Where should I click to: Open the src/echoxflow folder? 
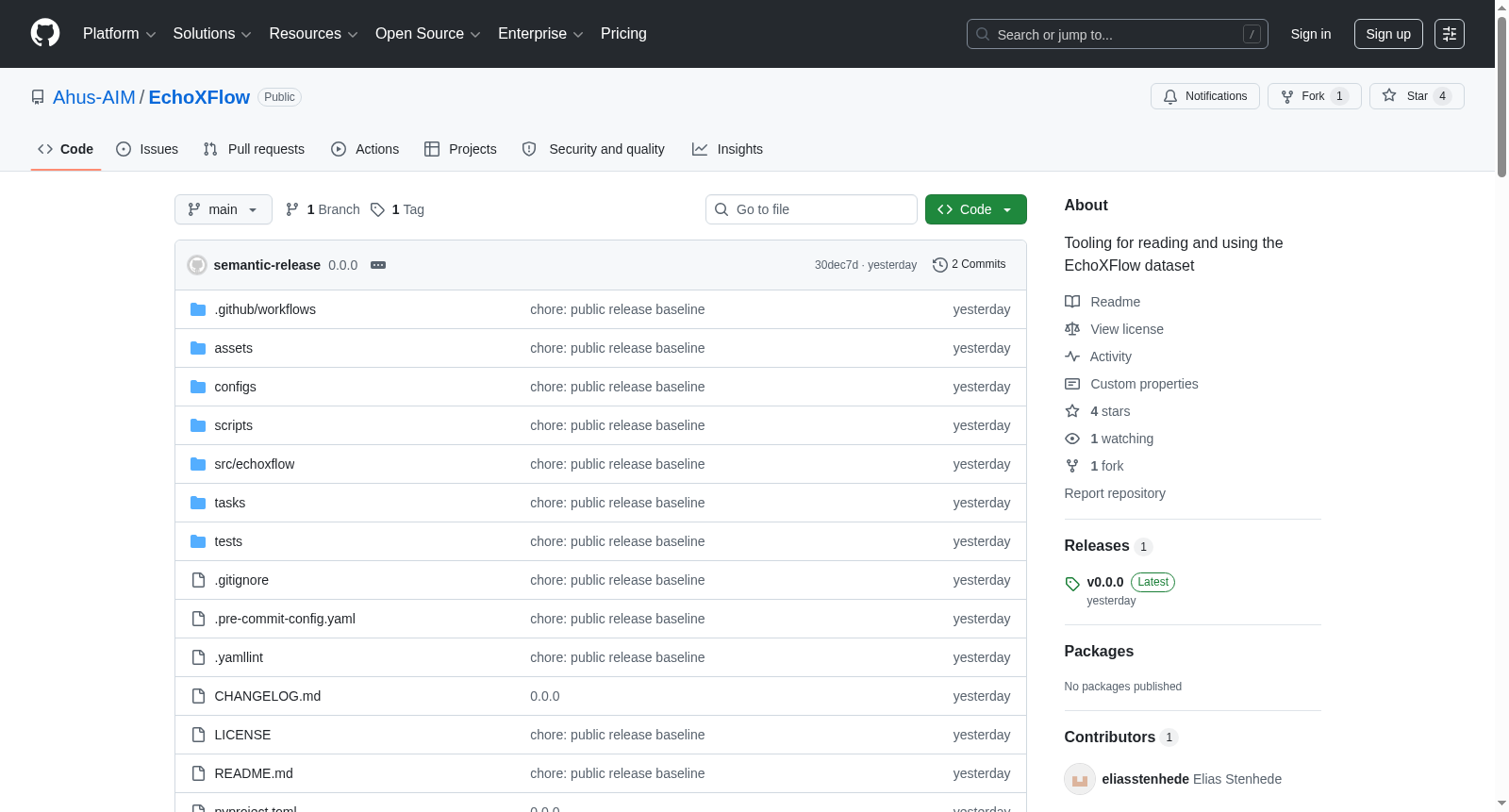[255, 464]
